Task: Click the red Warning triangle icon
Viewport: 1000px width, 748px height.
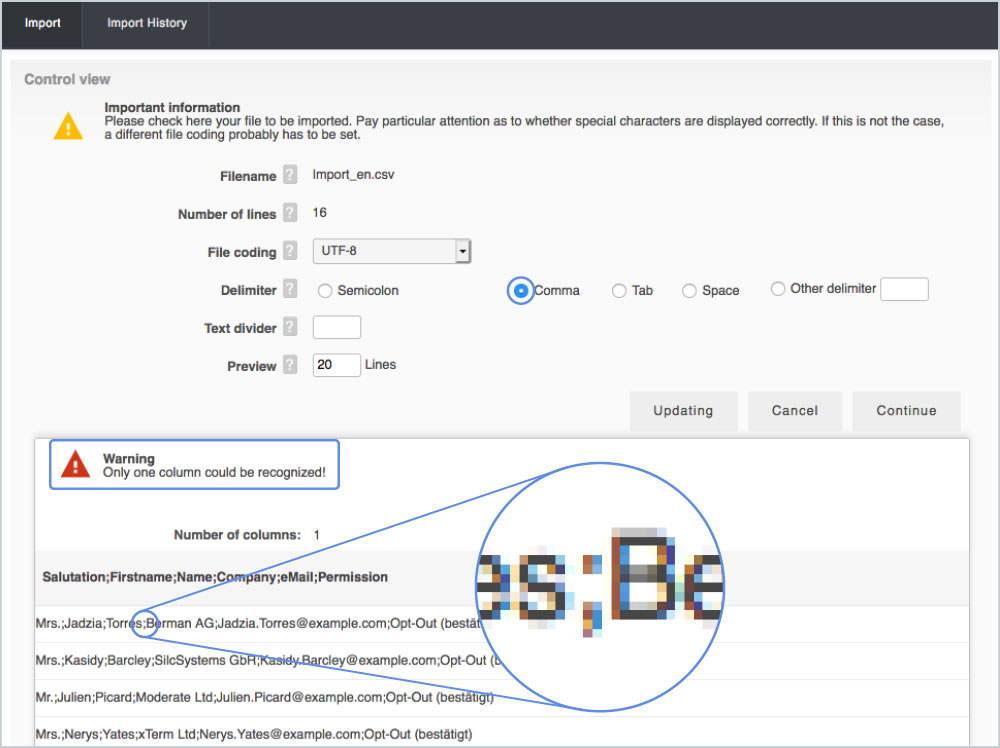Action: (x=75, y=465)
